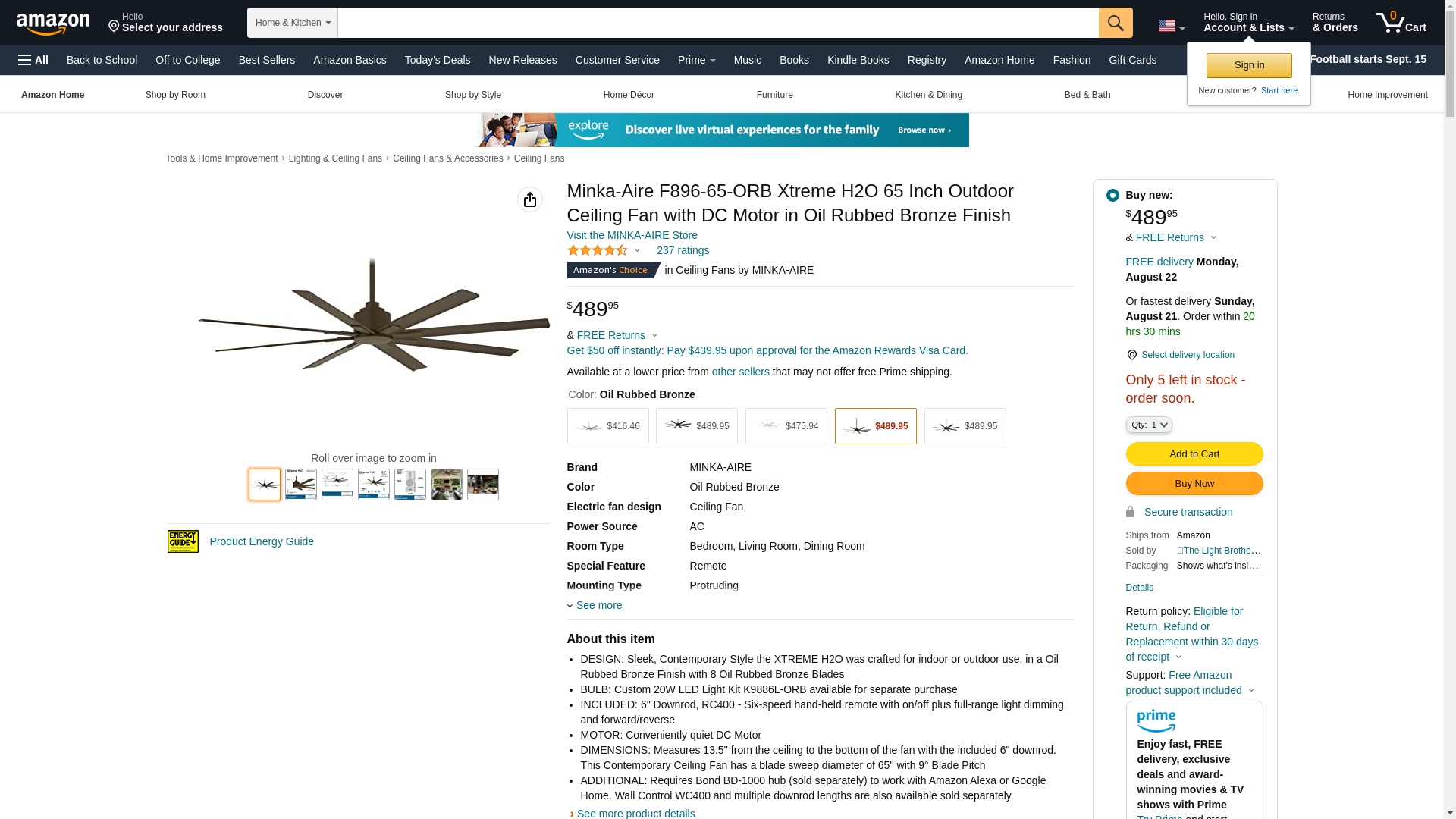This screenshot has width=1456, height=819.
Task: Click the search magnifier button
Action: click(1116, 23)
